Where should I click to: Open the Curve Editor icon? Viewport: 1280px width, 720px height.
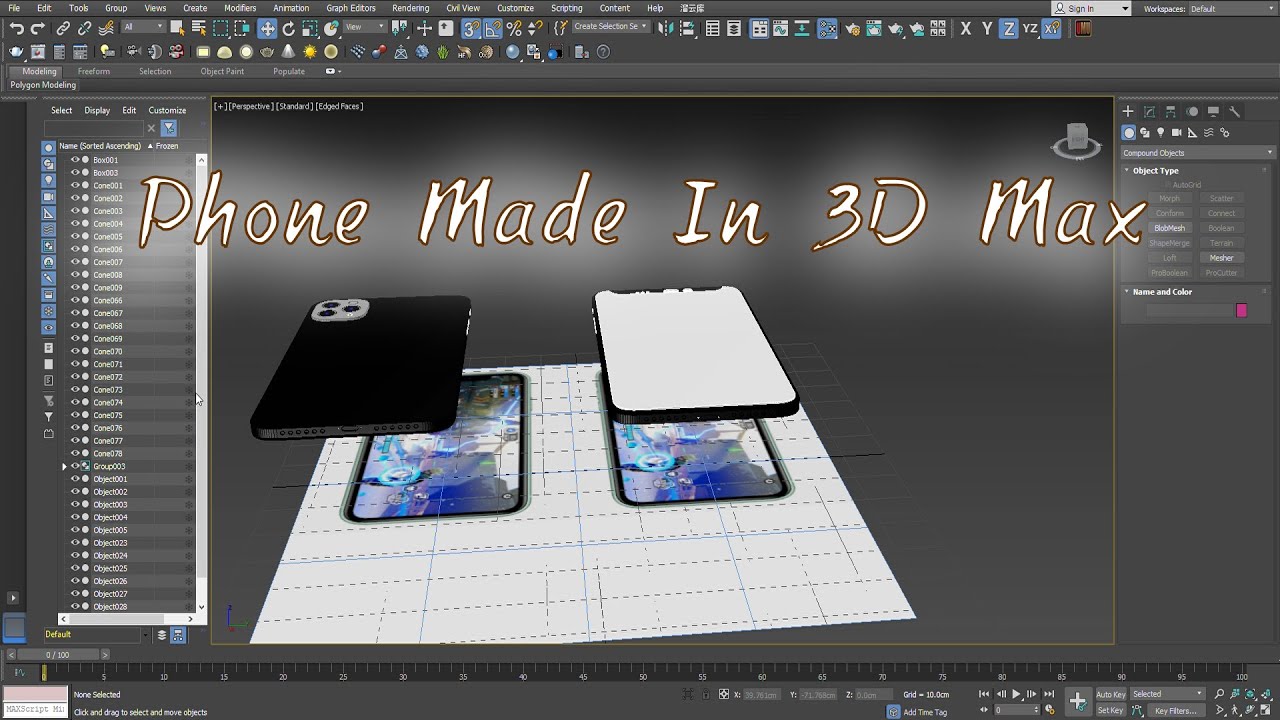coord(780,29)
